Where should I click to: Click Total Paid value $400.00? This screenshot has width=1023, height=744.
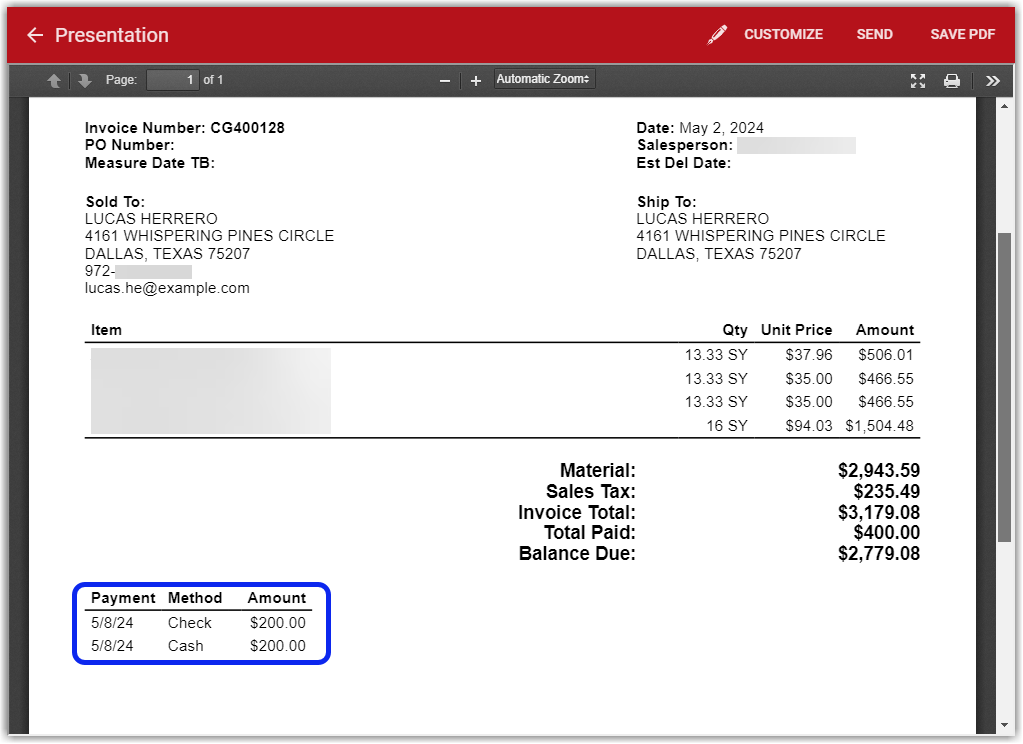[887, 533]
